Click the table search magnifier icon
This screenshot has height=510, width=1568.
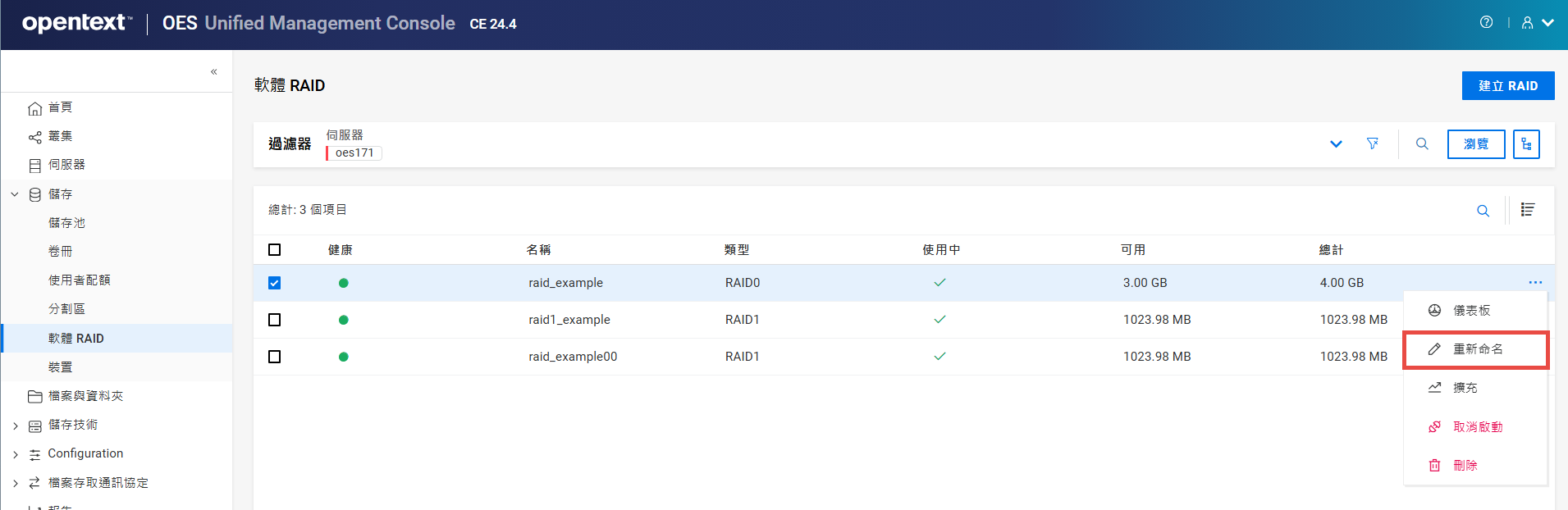click(1483, 211)
